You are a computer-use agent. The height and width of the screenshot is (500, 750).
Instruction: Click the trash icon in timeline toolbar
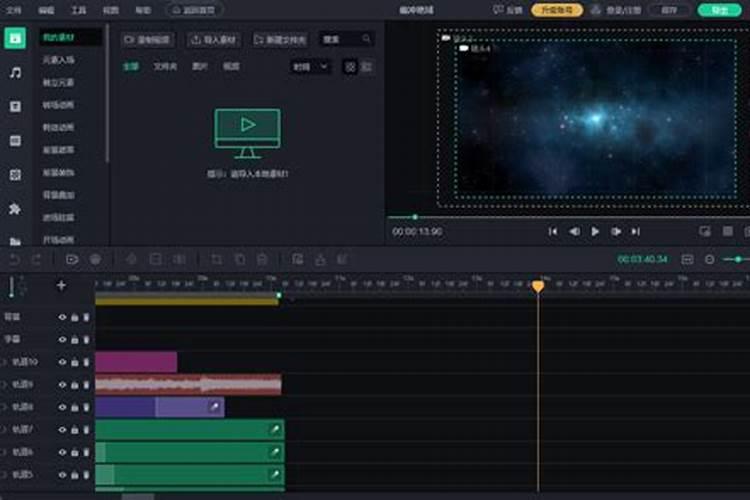click(262, 259)
